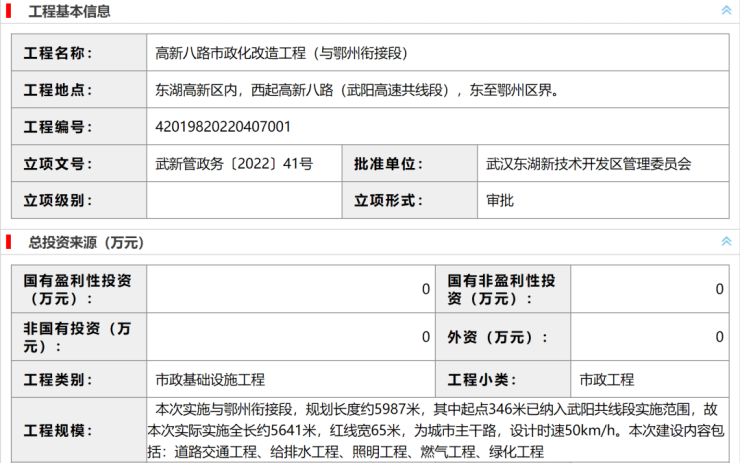
Task: Click the 工程名称 value field
Action: [x=437, y=53]
